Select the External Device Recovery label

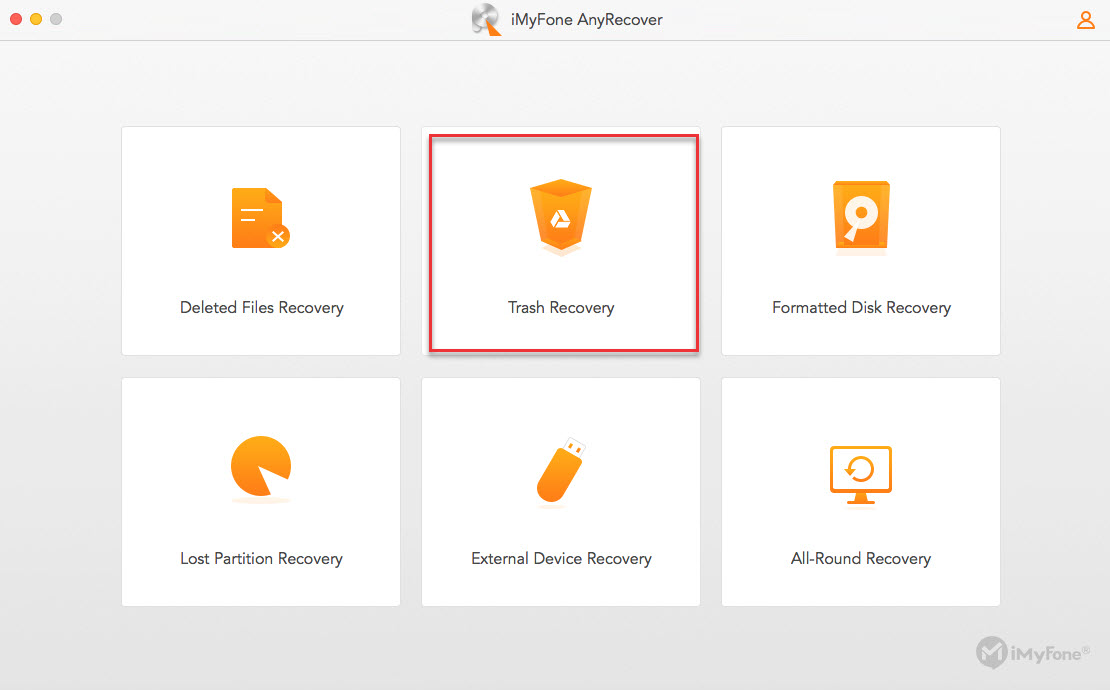coord(561,558)
